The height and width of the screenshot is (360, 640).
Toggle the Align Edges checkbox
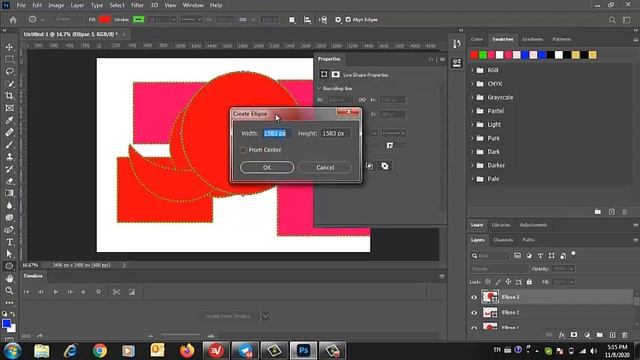coord(348,20)
